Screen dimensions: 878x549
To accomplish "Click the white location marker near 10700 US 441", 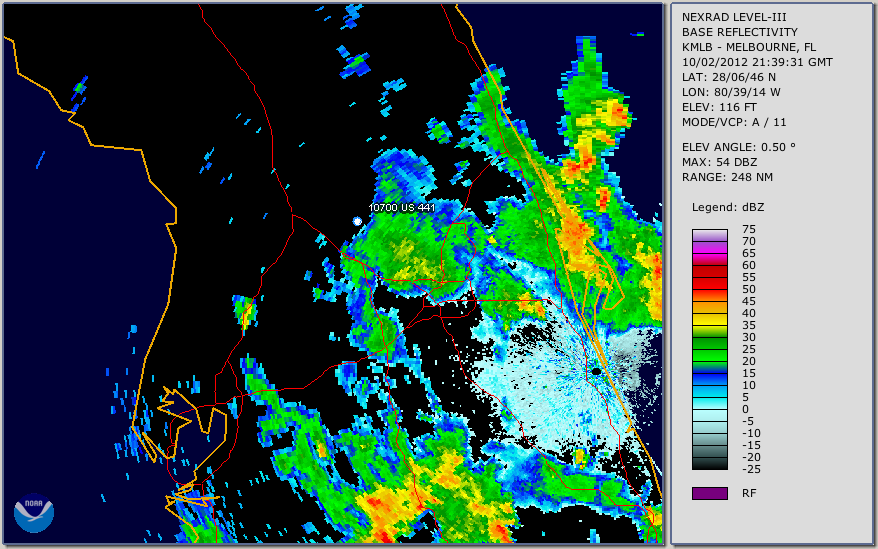I will click(357, 221).
